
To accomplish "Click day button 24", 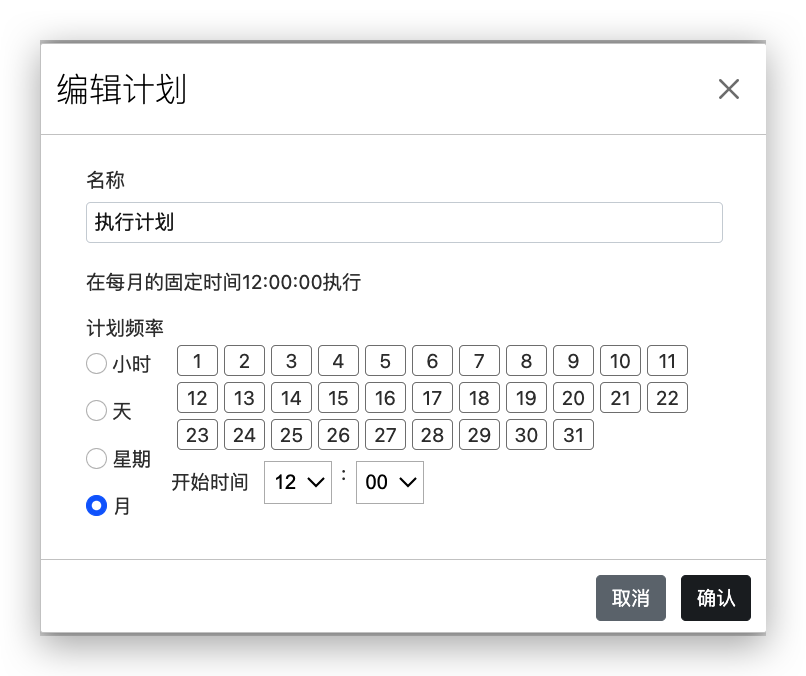I will (244, 435).
